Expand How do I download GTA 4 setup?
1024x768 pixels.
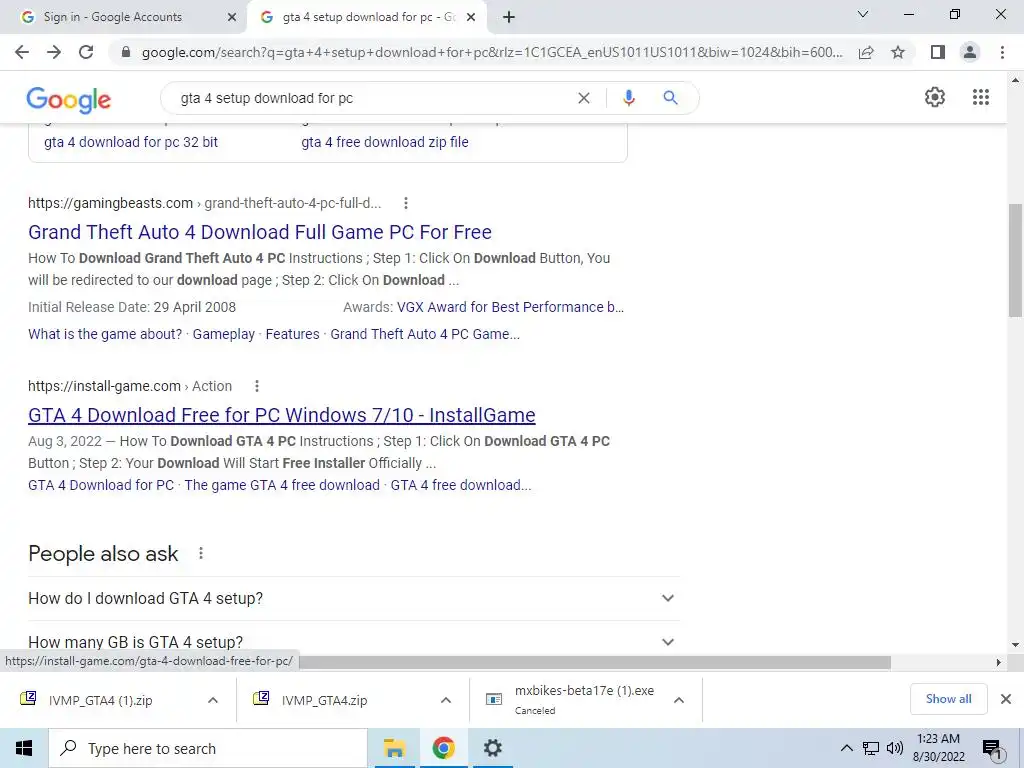click(354, 598)
